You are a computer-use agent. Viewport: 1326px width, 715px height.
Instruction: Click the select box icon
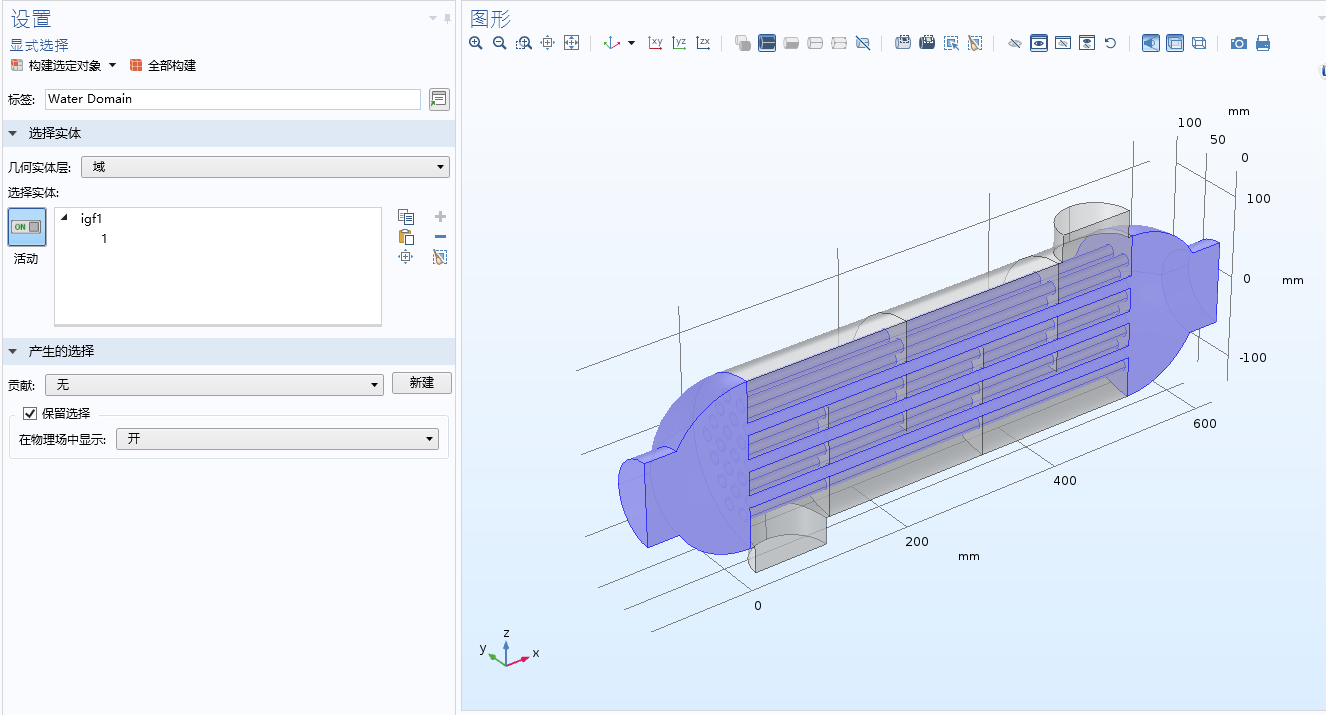point(903,43)
